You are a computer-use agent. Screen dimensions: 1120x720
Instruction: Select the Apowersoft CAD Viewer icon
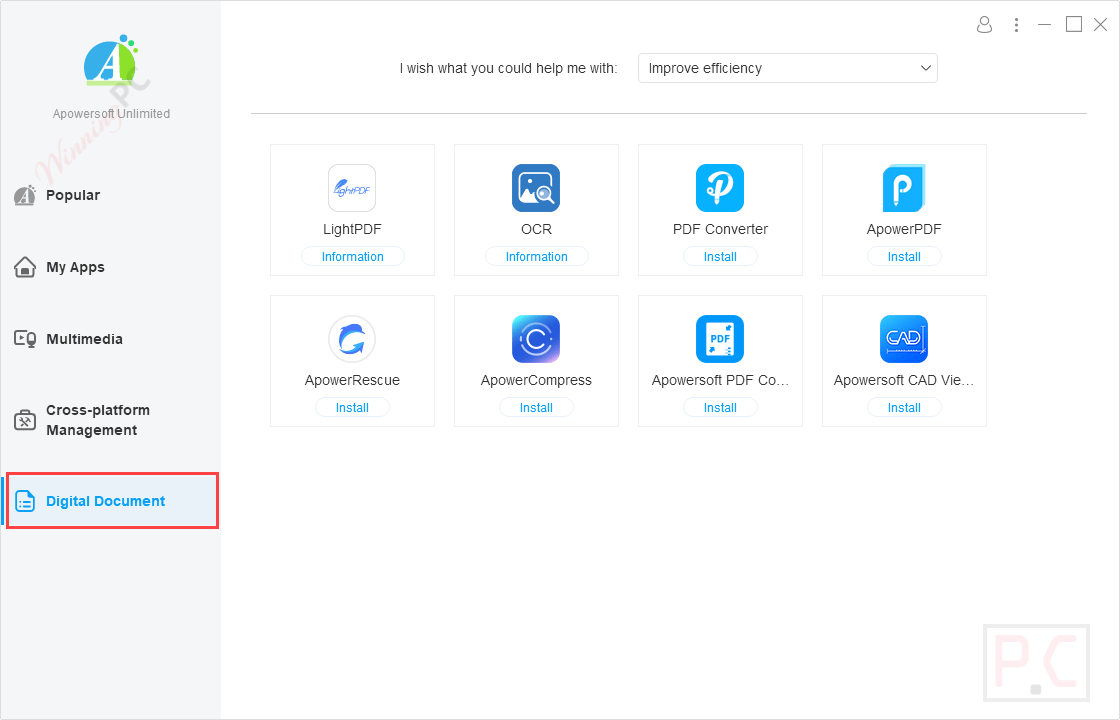tap(904, 339)
